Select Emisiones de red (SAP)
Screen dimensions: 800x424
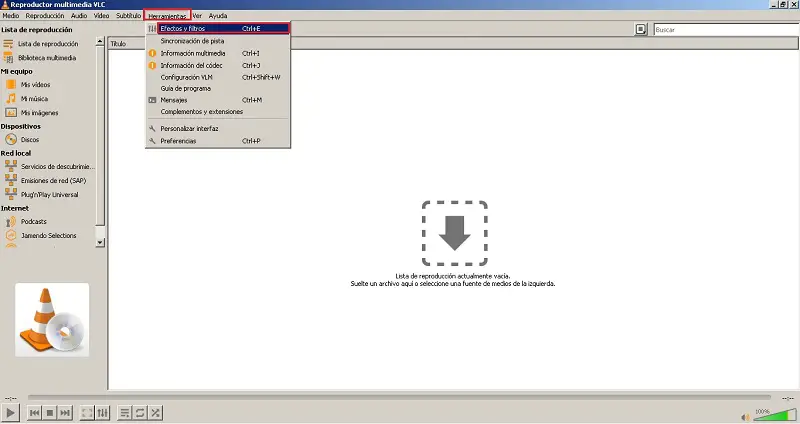(x=54, y=181)
